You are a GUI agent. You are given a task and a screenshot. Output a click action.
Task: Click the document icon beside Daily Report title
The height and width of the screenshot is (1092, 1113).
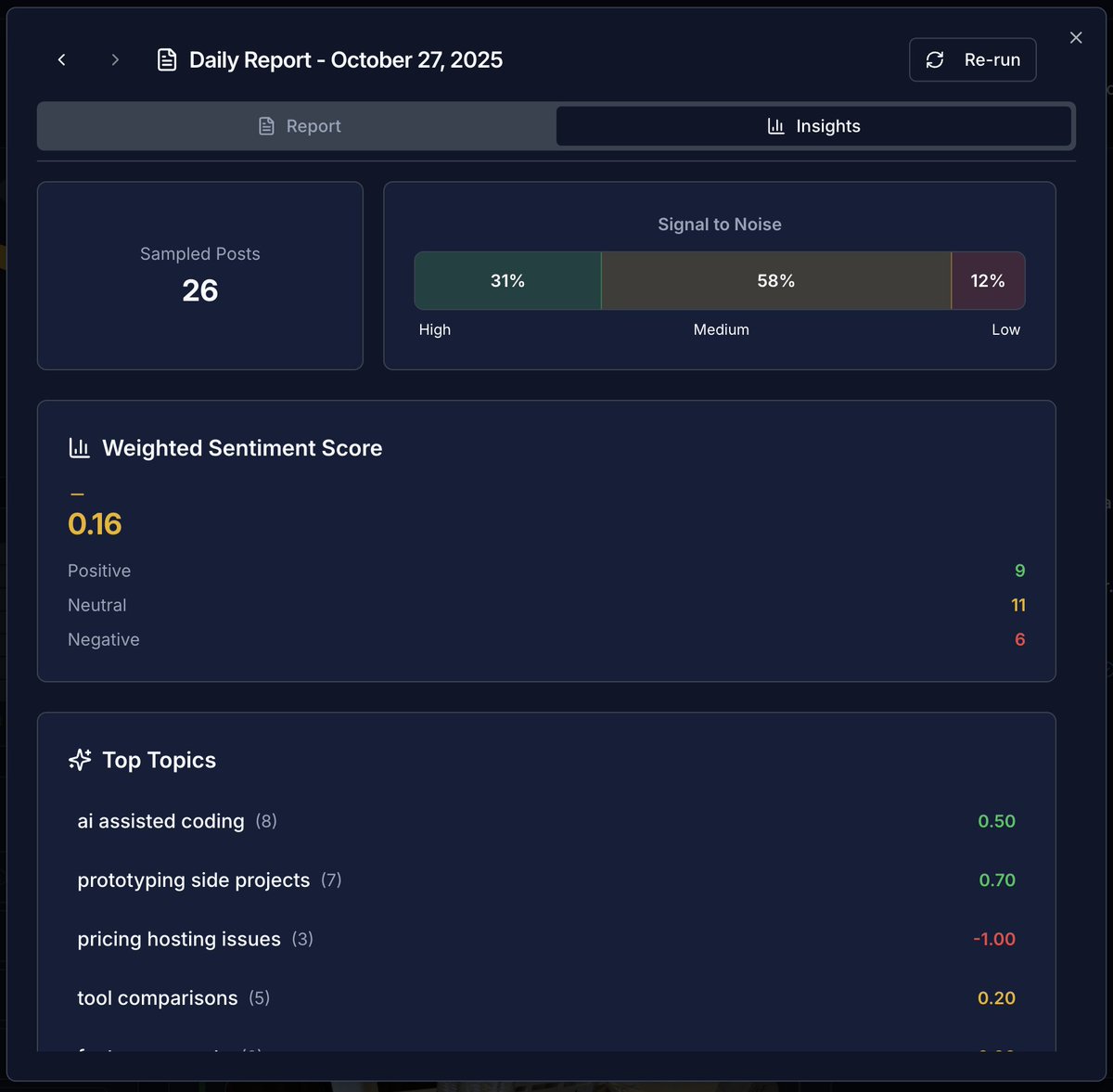coord(167,60)
